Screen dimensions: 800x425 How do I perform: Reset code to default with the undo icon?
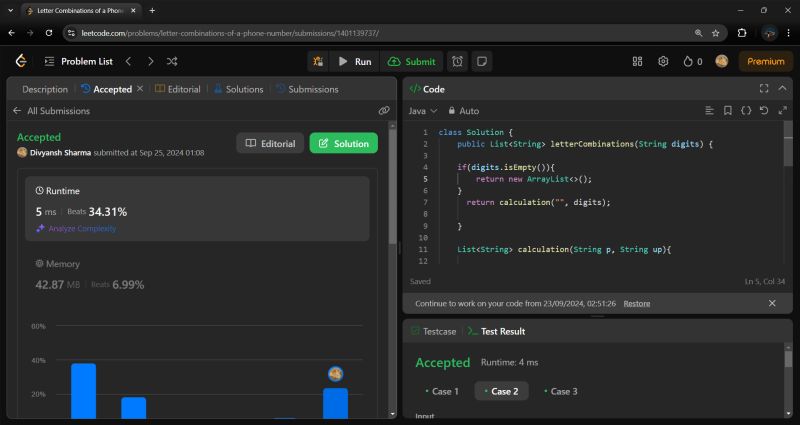click(x=763, y=111)
